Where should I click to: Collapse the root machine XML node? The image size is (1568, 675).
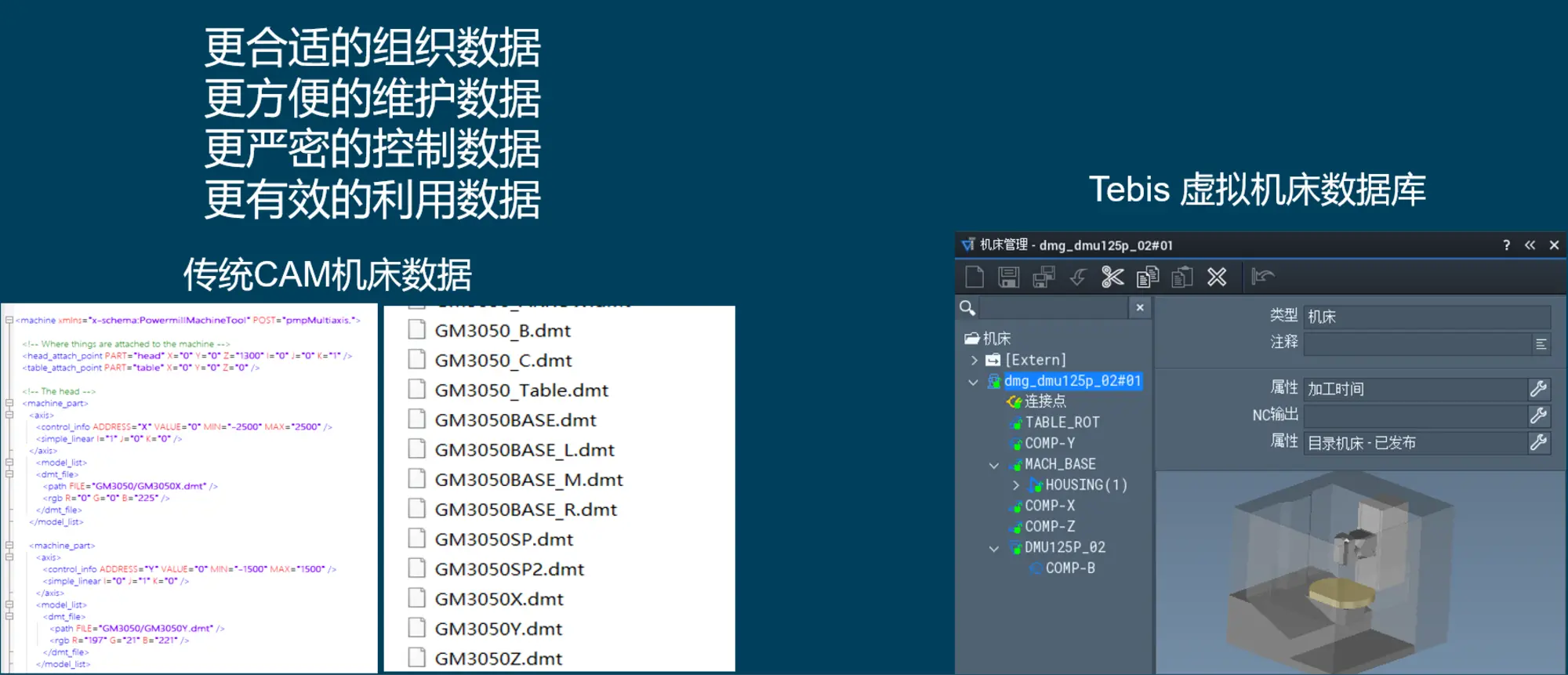click(x=9, y=320)
